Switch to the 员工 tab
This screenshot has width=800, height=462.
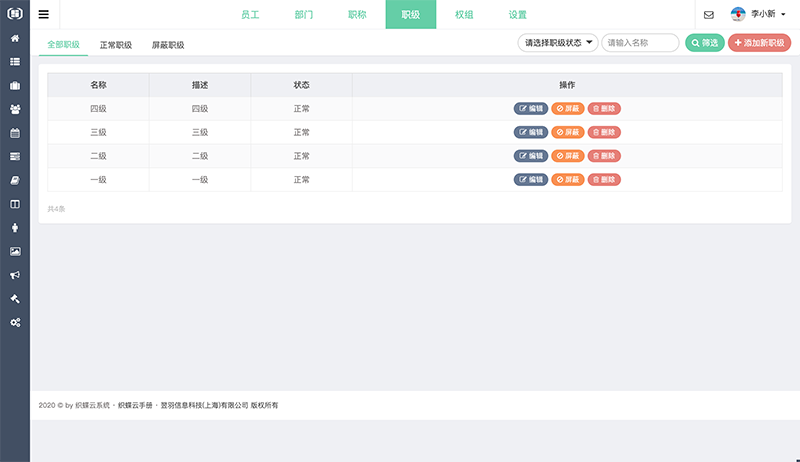pyautogui.click(x=250, y=15)
